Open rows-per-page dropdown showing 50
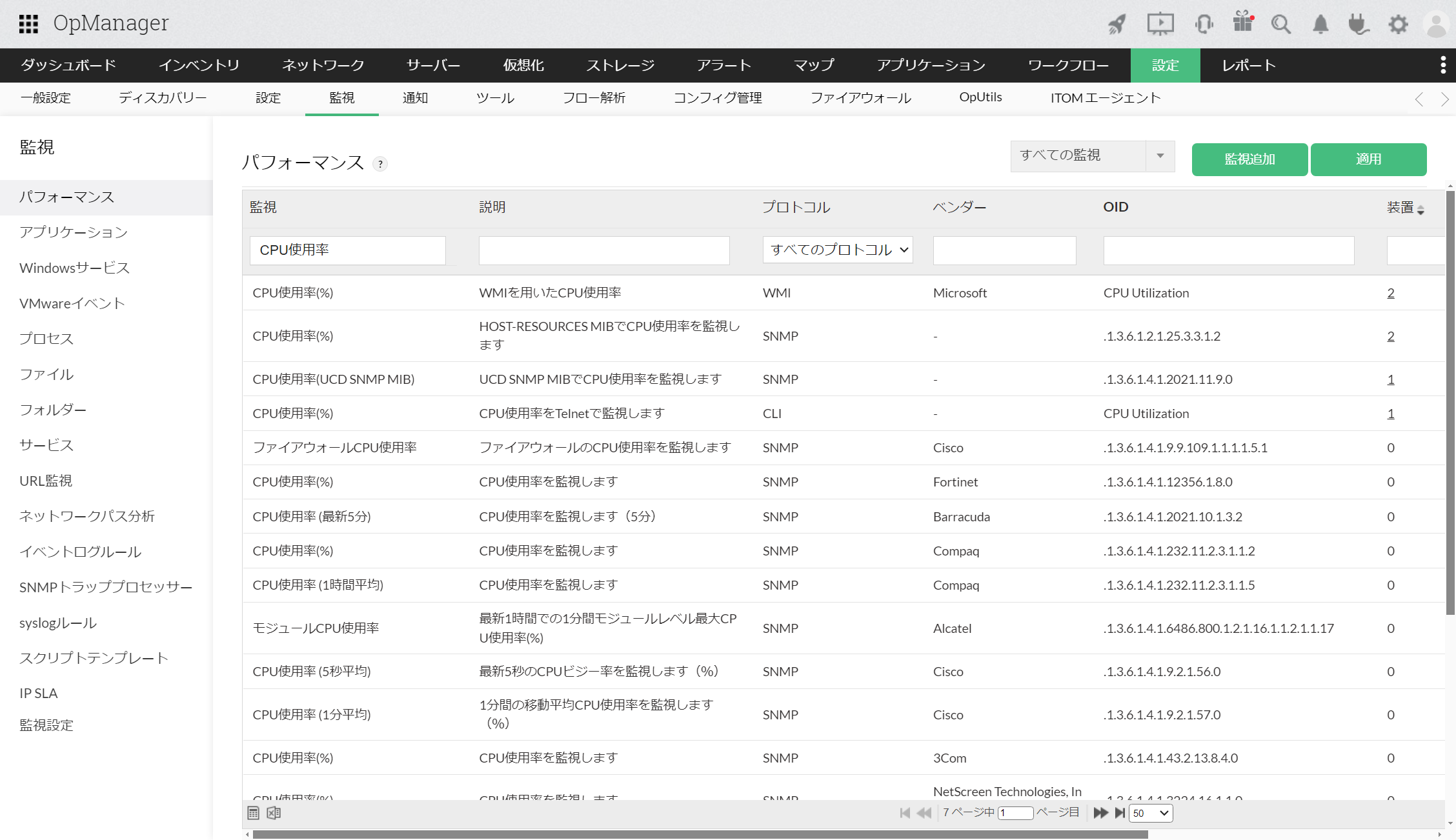 point(1150,813)
